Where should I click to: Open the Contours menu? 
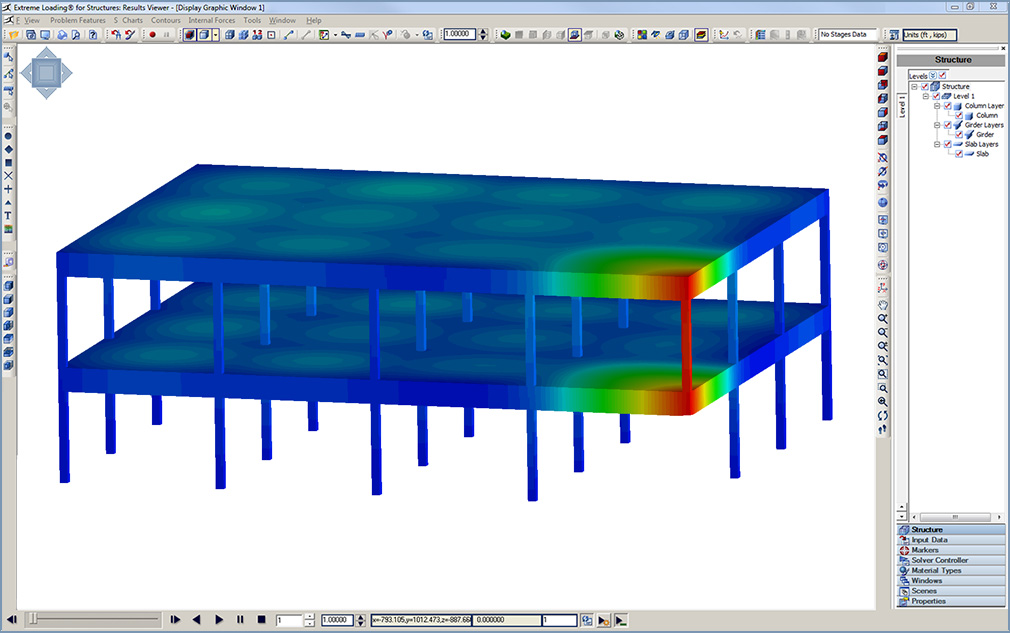[x=165, y=20]
